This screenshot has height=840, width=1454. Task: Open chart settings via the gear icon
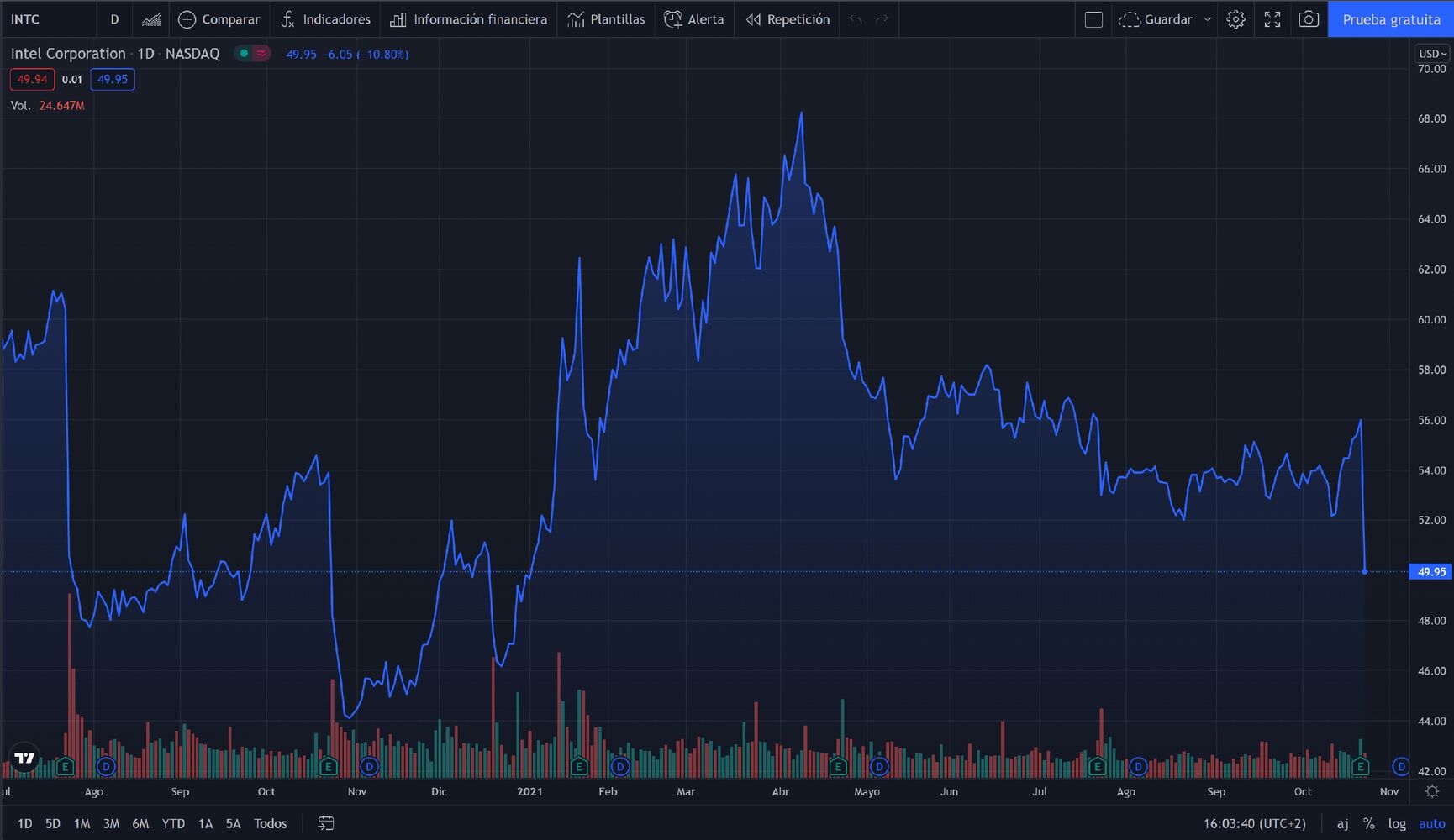[x=1235, y=18]
